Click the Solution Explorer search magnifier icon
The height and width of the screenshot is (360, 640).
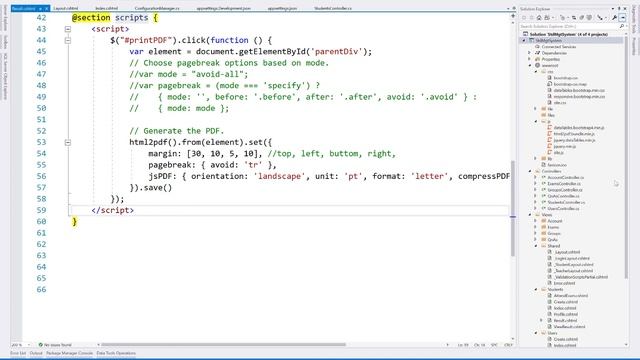point(622,26)
